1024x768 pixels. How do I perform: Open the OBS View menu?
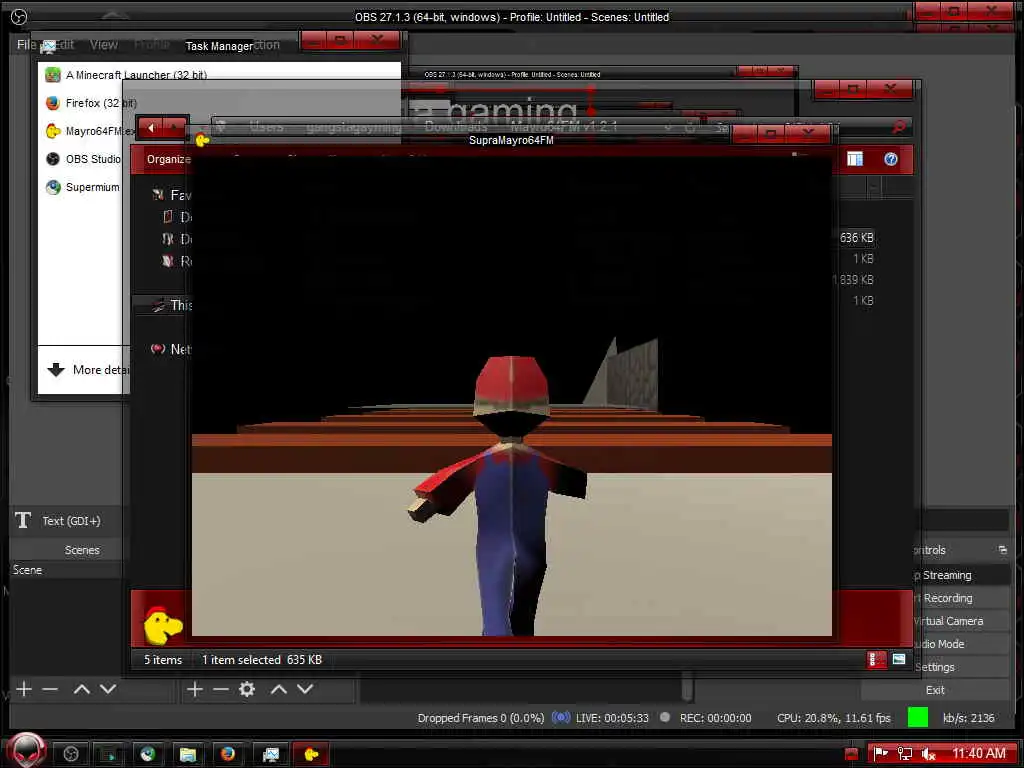[x=103, y=44]
